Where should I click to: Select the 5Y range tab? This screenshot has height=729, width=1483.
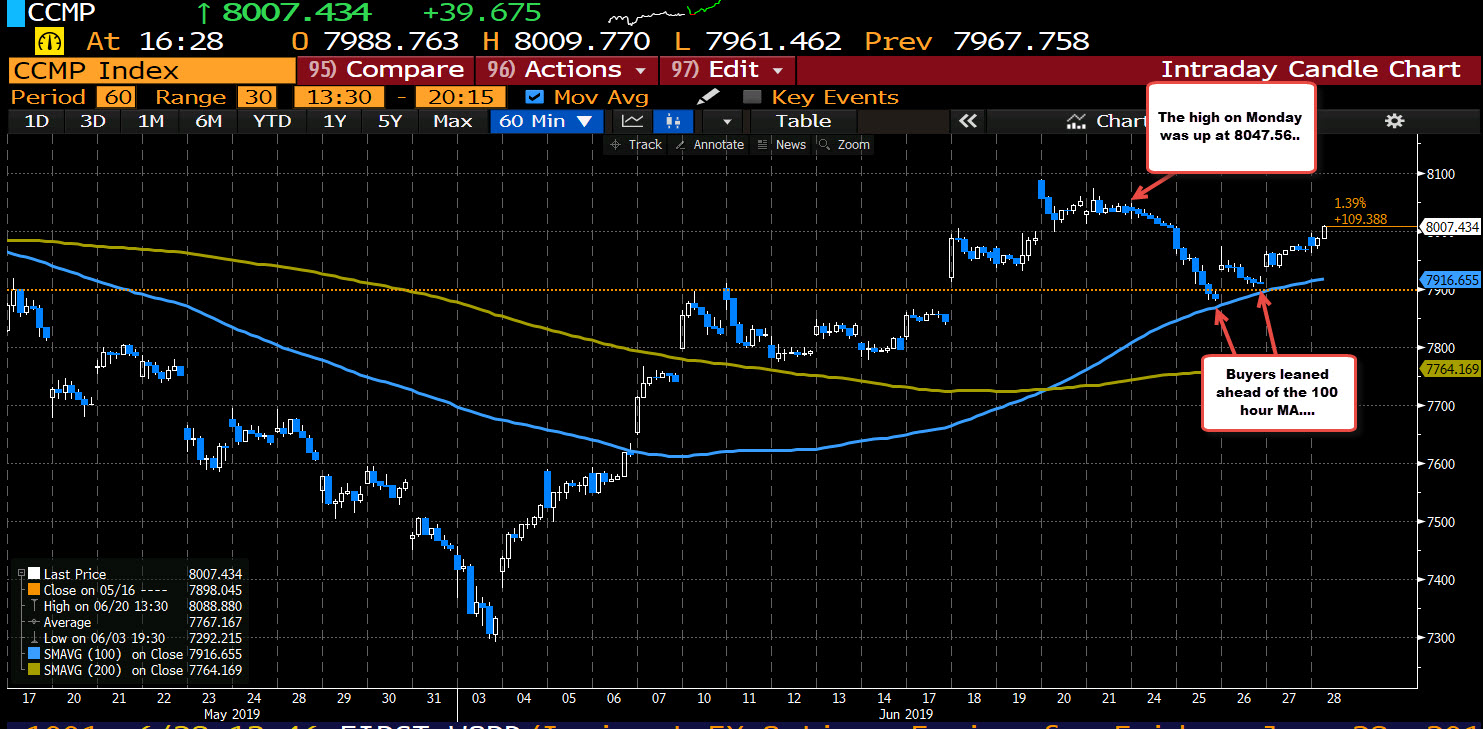click(390, 121)
